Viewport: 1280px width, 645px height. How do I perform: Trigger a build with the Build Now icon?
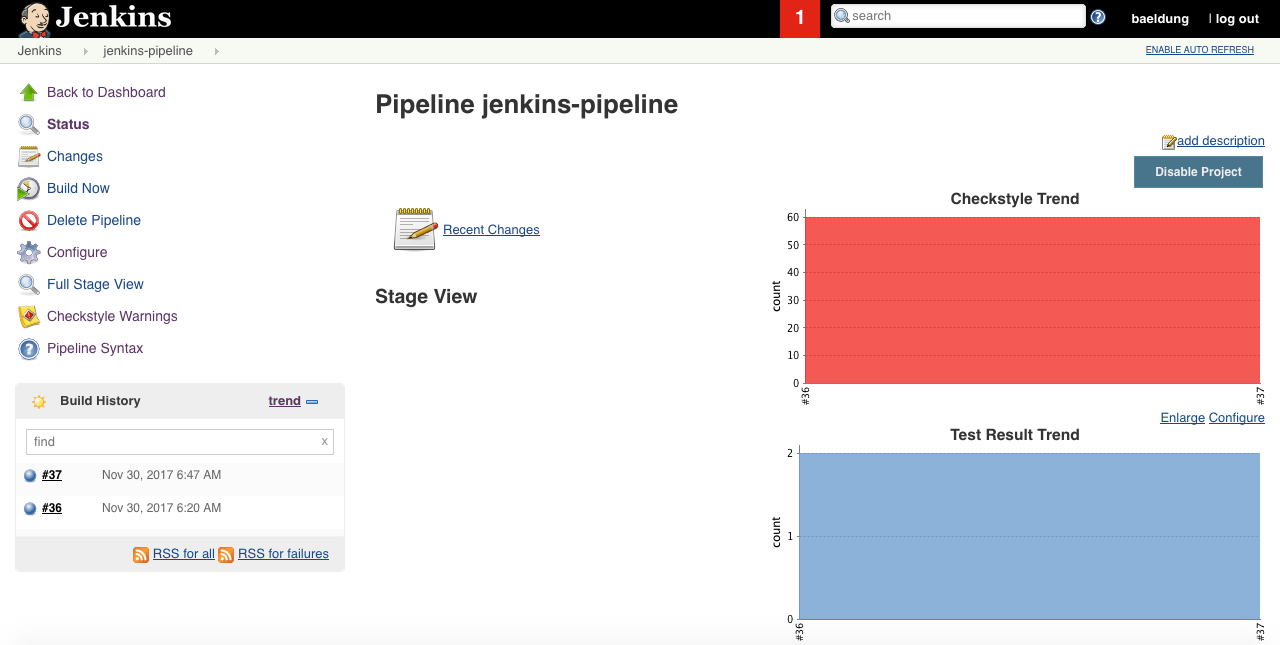28,188
